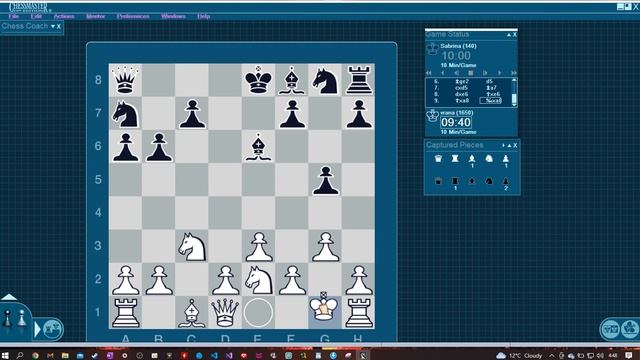Open taskbar search
The image size is (640, 360).
20,356
